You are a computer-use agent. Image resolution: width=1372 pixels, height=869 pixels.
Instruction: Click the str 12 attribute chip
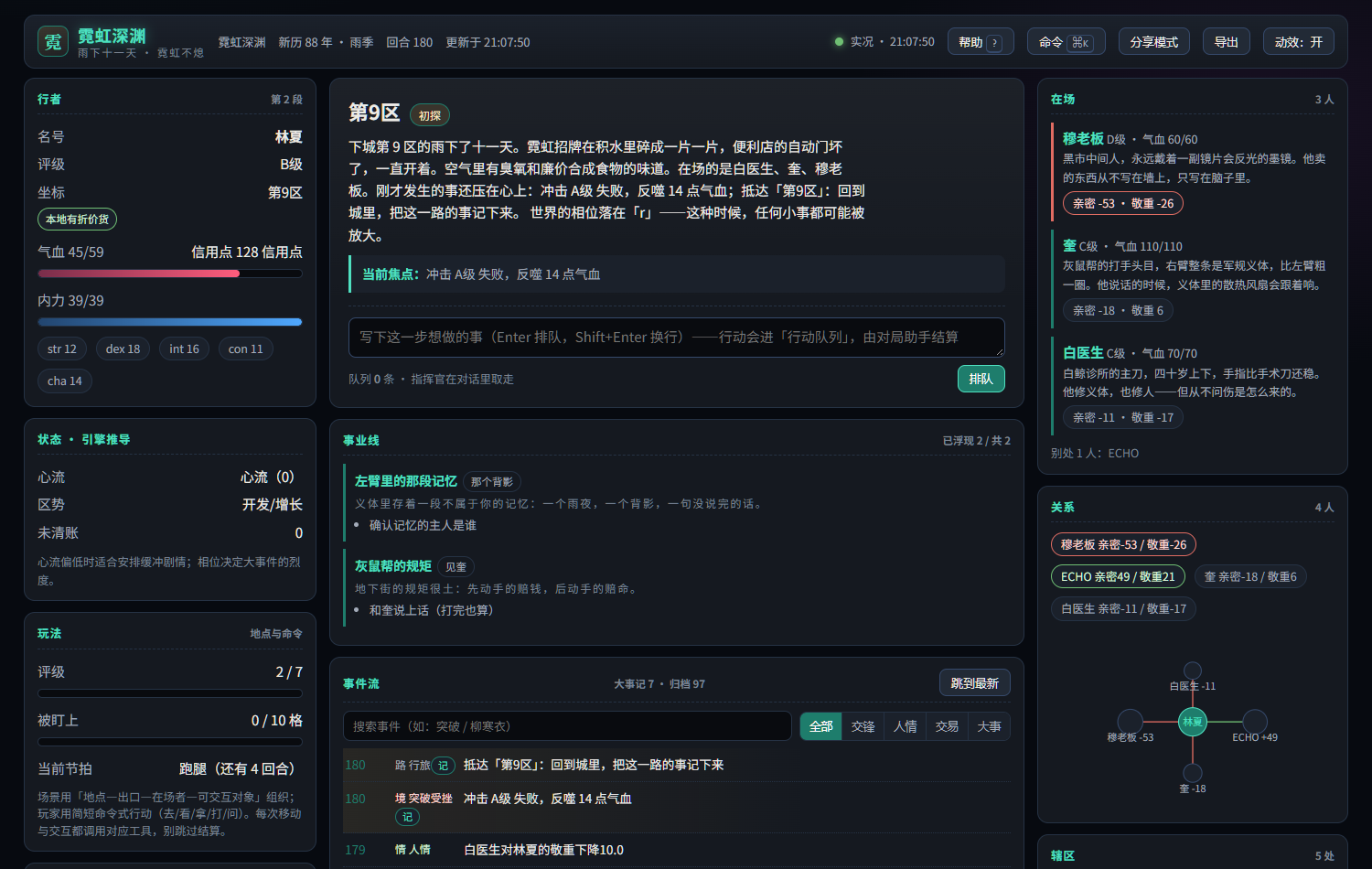[62, 349]
